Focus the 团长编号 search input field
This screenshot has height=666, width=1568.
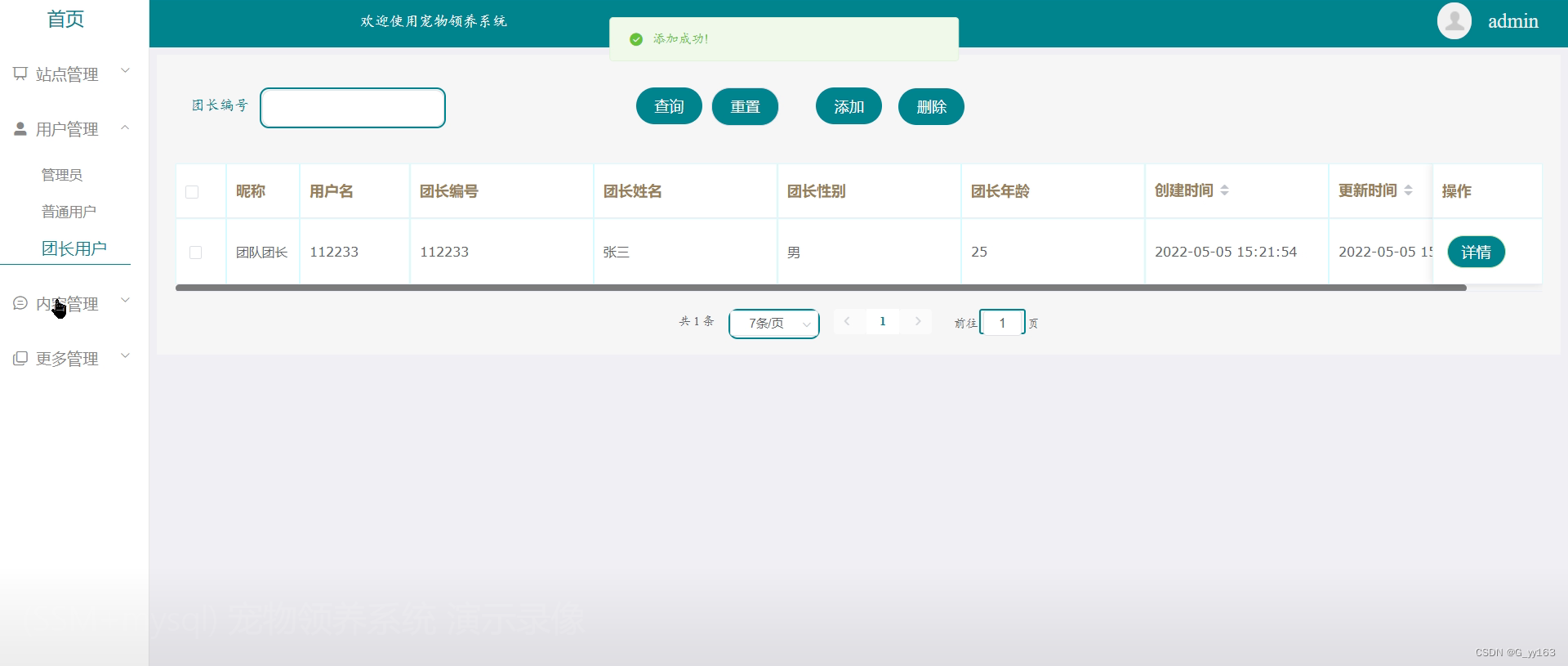pyautogui.click(x=353, y=108)
